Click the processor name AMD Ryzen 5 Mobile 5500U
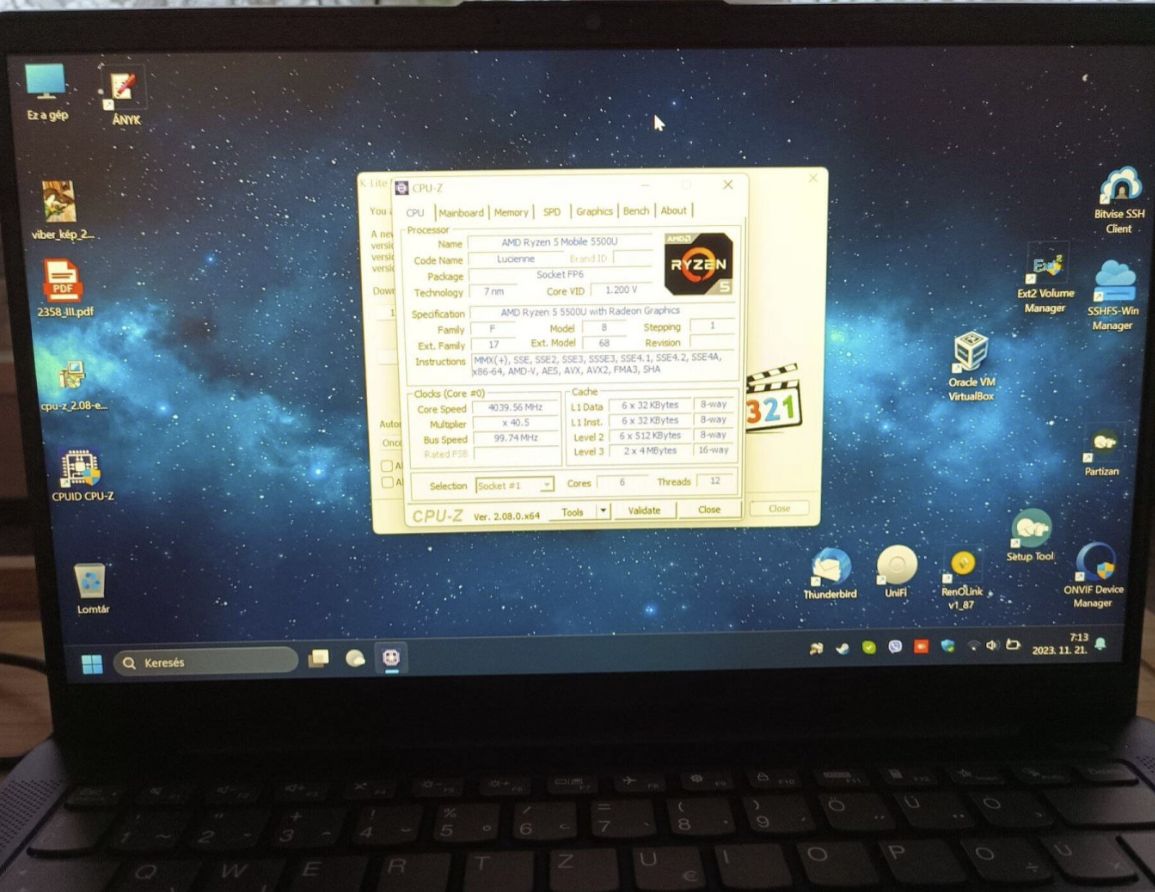This screenshot has width=1155, height=892. tap(560, 242)
